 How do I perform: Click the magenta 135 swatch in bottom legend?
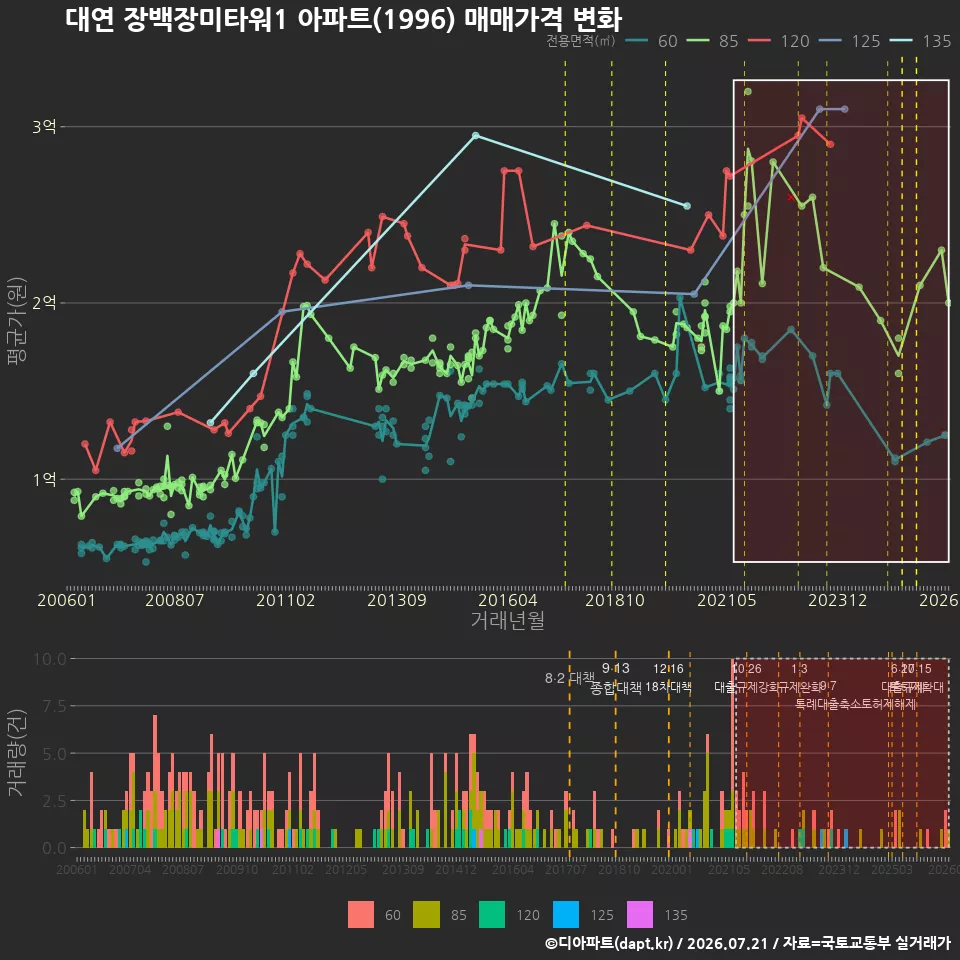click(640, 915)
